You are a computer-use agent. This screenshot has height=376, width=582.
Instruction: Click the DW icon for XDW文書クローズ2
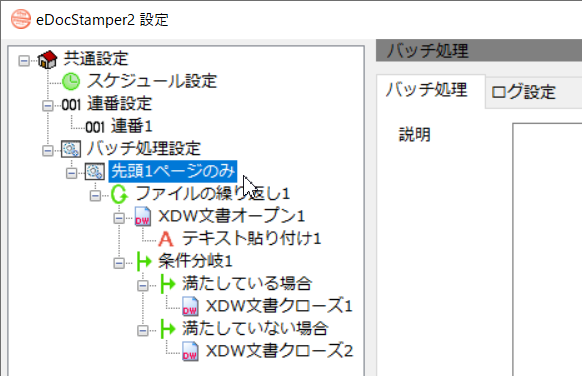[190, 352]
